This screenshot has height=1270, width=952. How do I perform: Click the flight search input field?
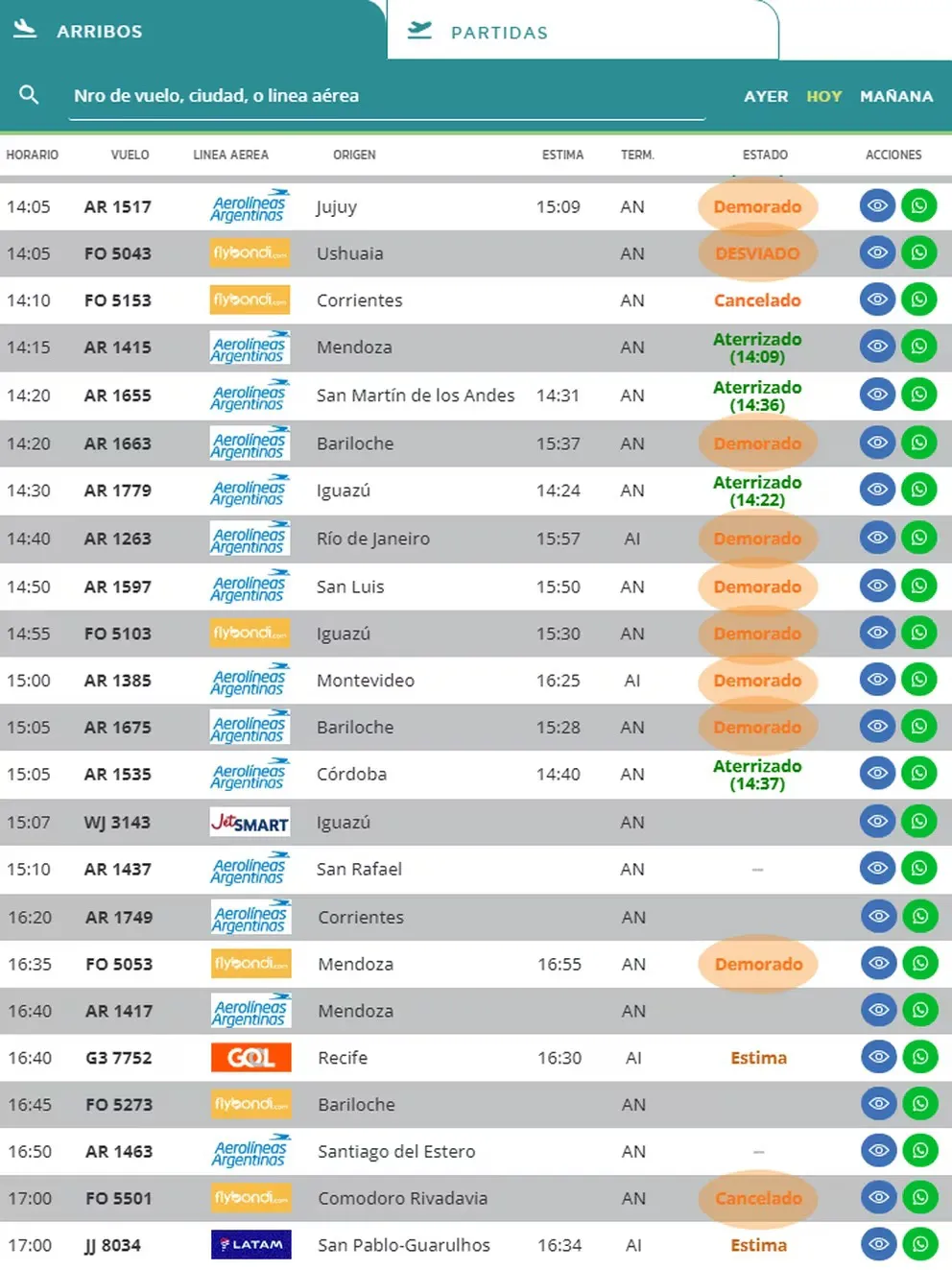pyautogui.click(x=384, y=96)
